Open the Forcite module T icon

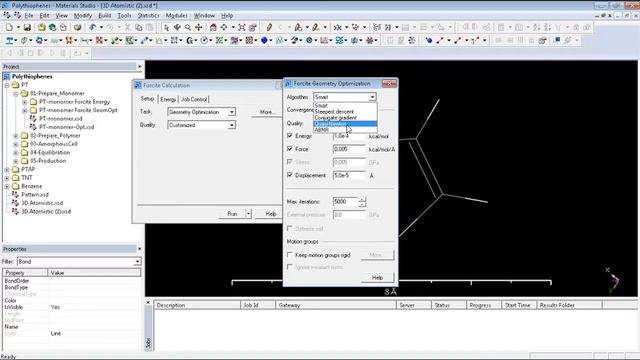9,40
